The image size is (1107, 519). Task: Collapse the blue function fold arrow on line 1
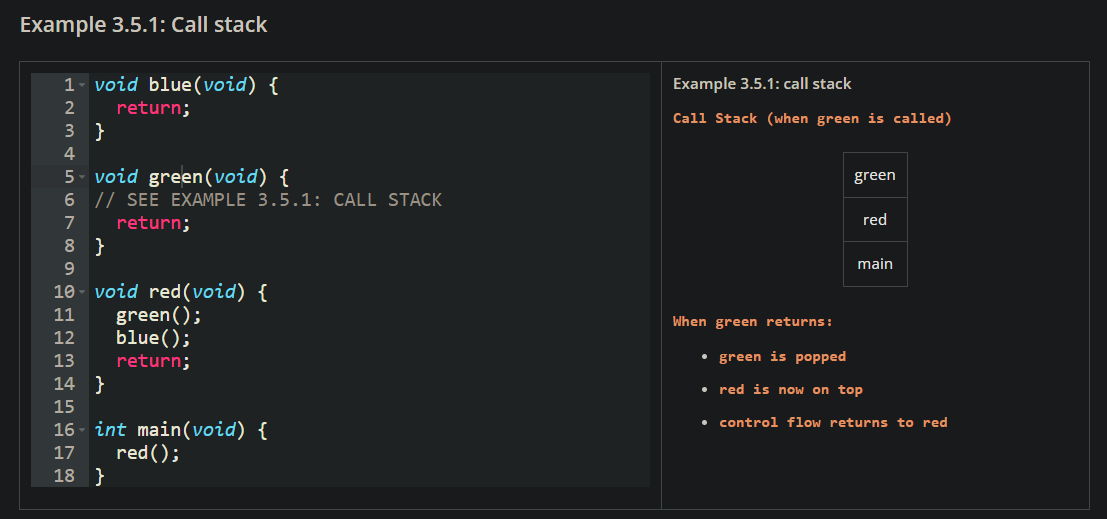[82, 85]
